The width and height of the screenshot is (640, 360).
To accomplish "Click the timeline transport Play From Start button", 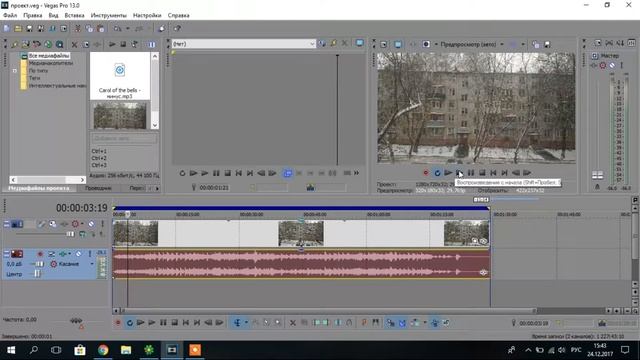I will click(140, 323).
